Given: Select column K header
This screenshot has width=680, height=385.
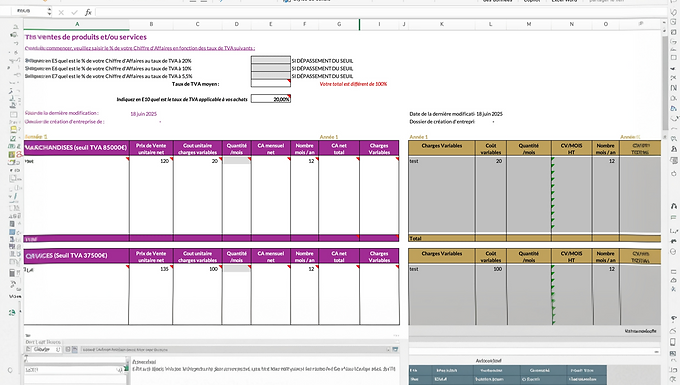Looking at the screenshot, I should tap(441, 24).
